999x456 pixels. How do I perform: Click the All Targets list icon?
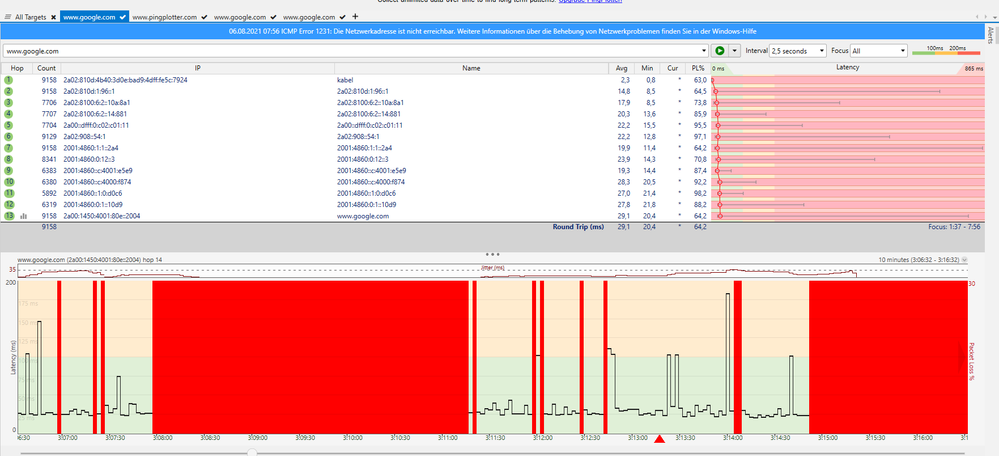click(x=6, y=17)
